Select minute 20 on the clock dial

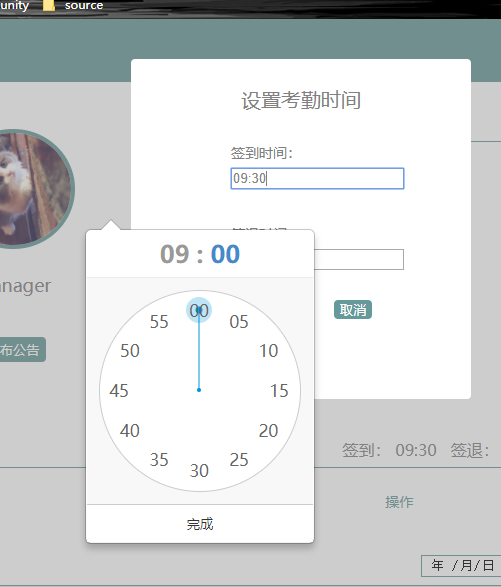pos(268,431)
